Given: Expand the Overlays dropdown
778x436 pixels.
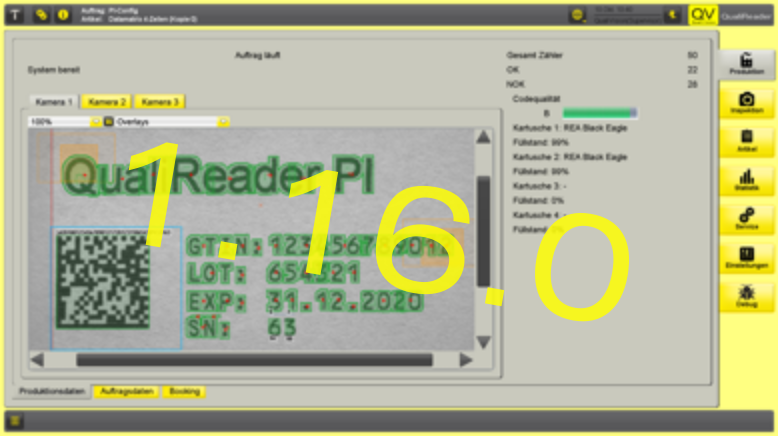Looking at the screenshot, I should point(223,122).
